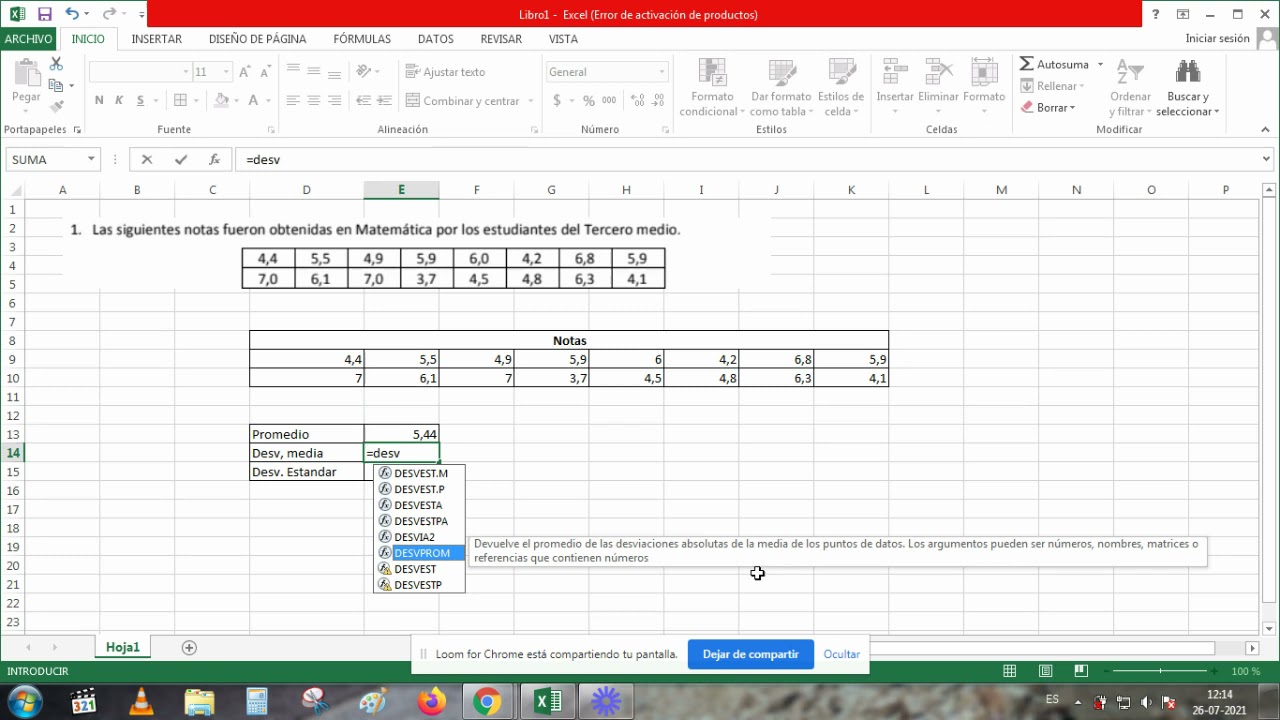Click the Insertar cells icon
The image size is (1280, 720).
coord(895,72)
